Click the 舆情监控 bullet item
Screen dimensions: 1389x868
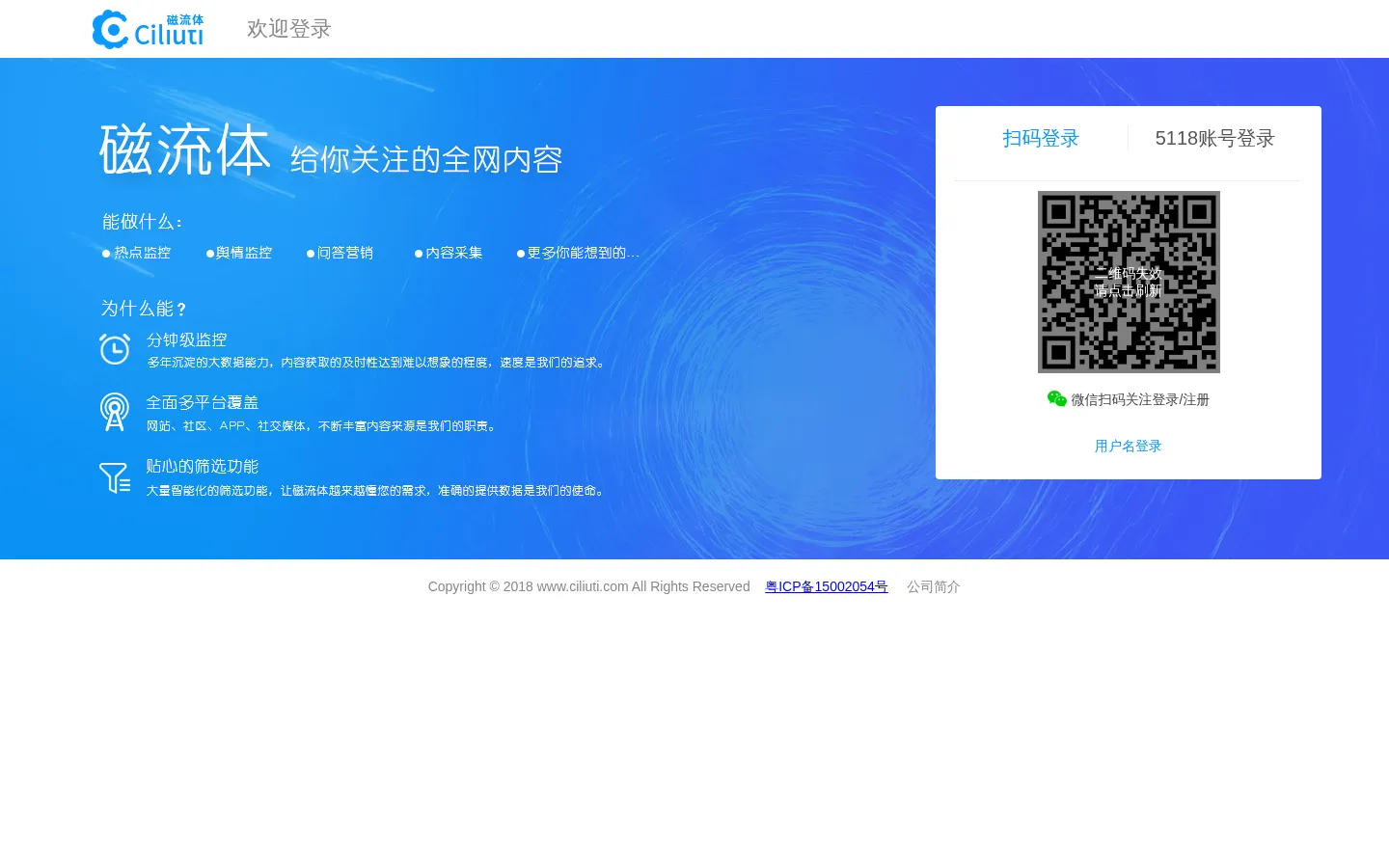(x=239, y=253)
